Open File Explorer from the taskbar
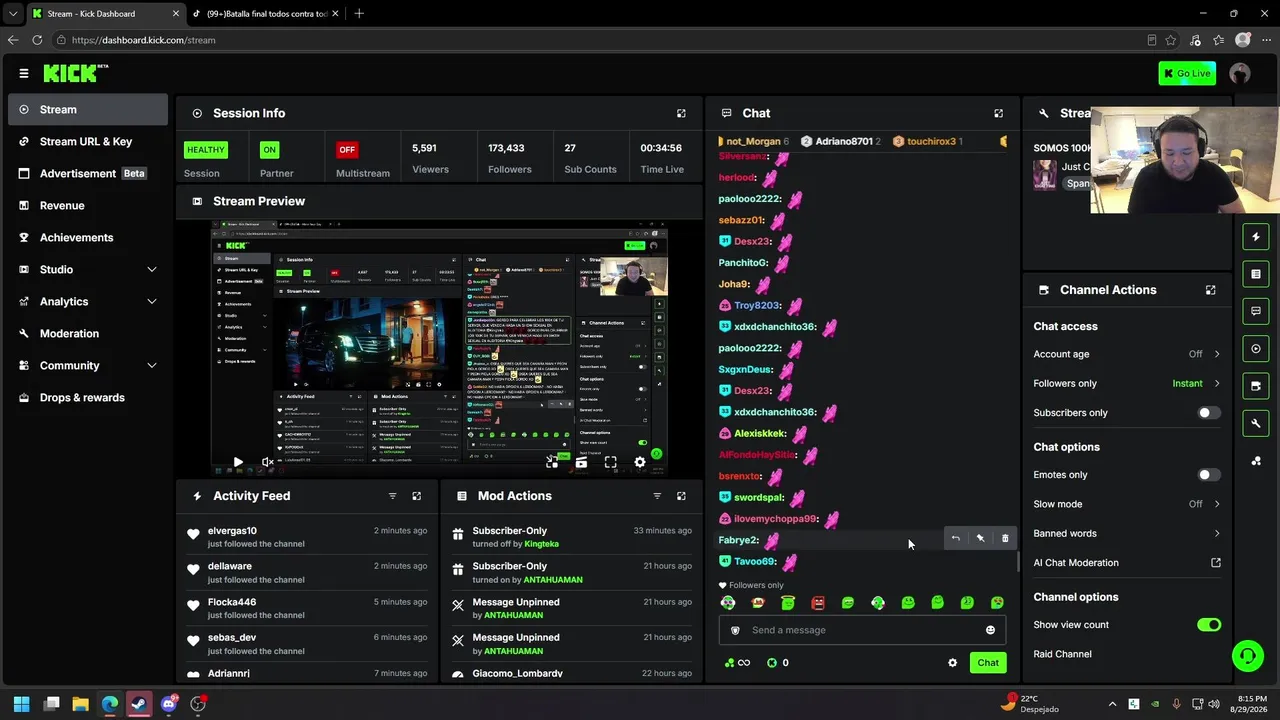 coord(80,704)
